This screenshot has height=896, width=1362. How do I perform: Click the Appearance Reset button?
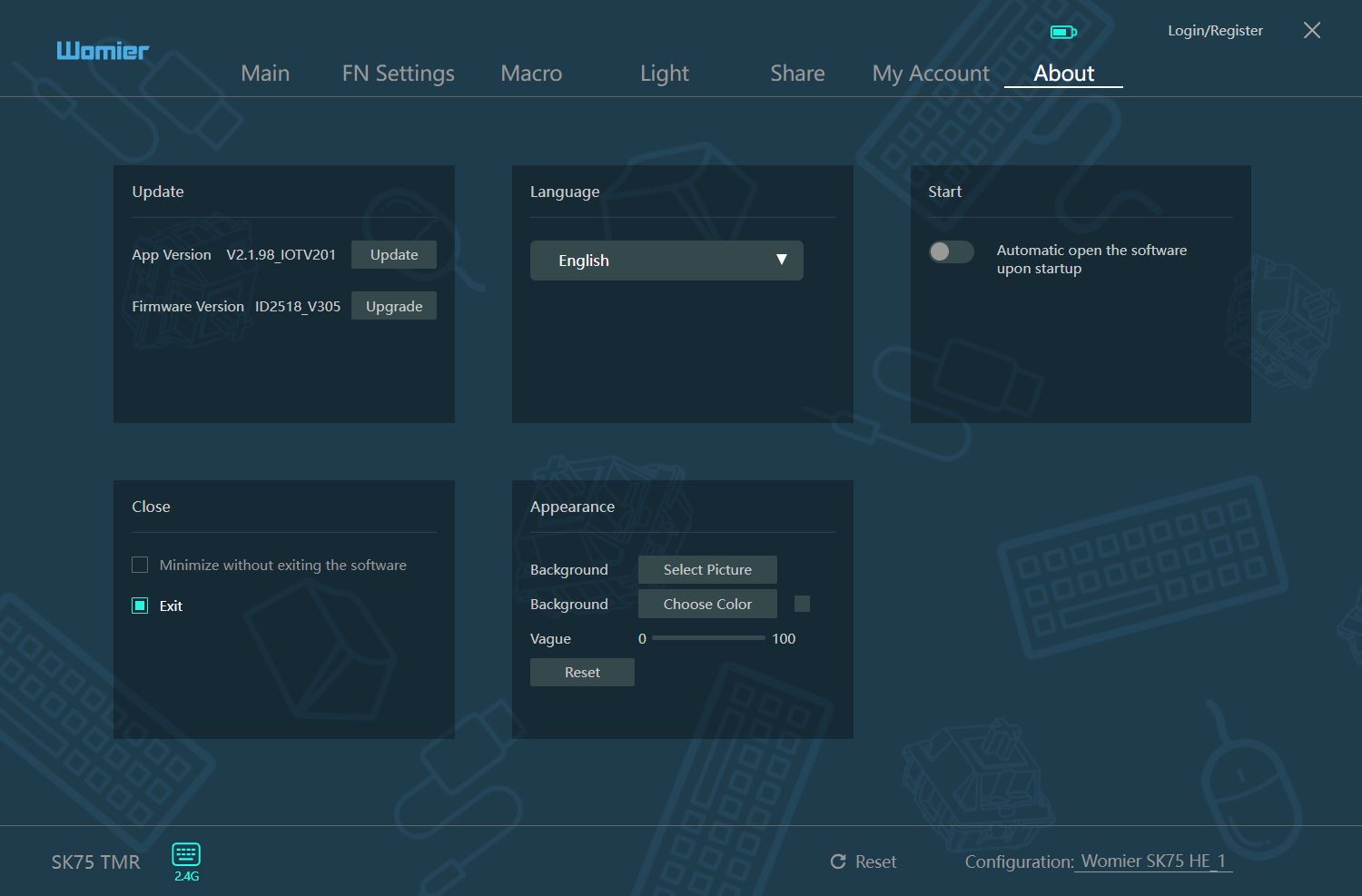click(x=582, y=672)
